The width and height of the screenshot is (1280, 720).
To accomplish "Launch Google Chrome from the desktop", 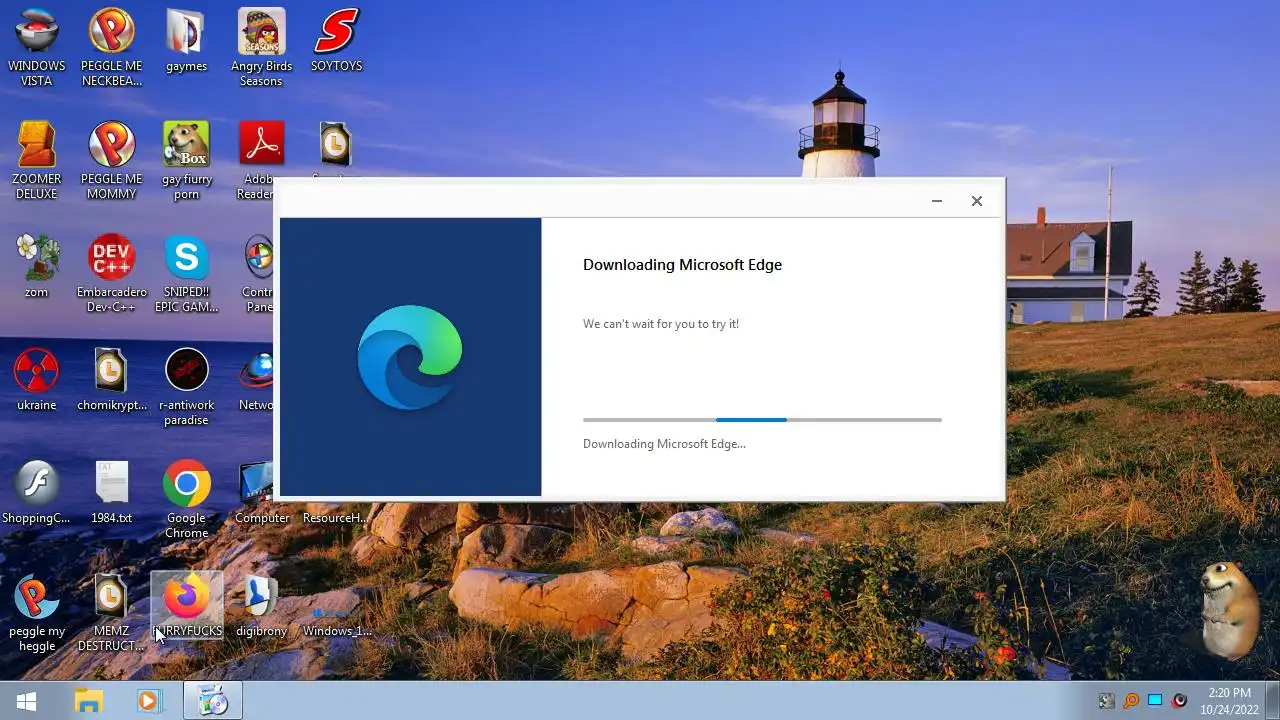I will (187, 500).
